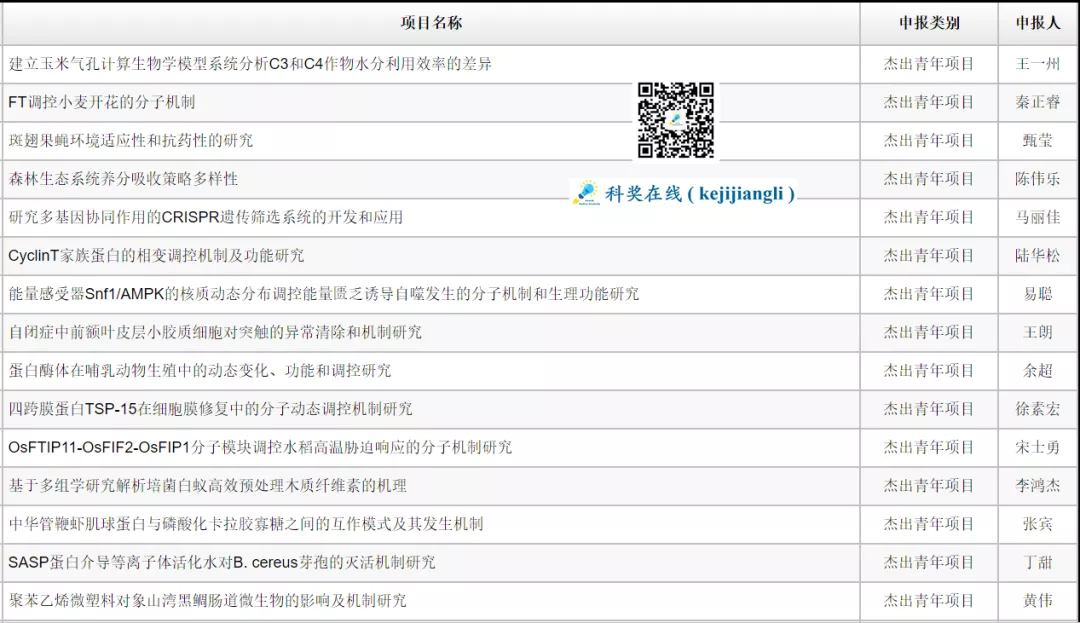Select the 申报人 column header

point(1037,23)
